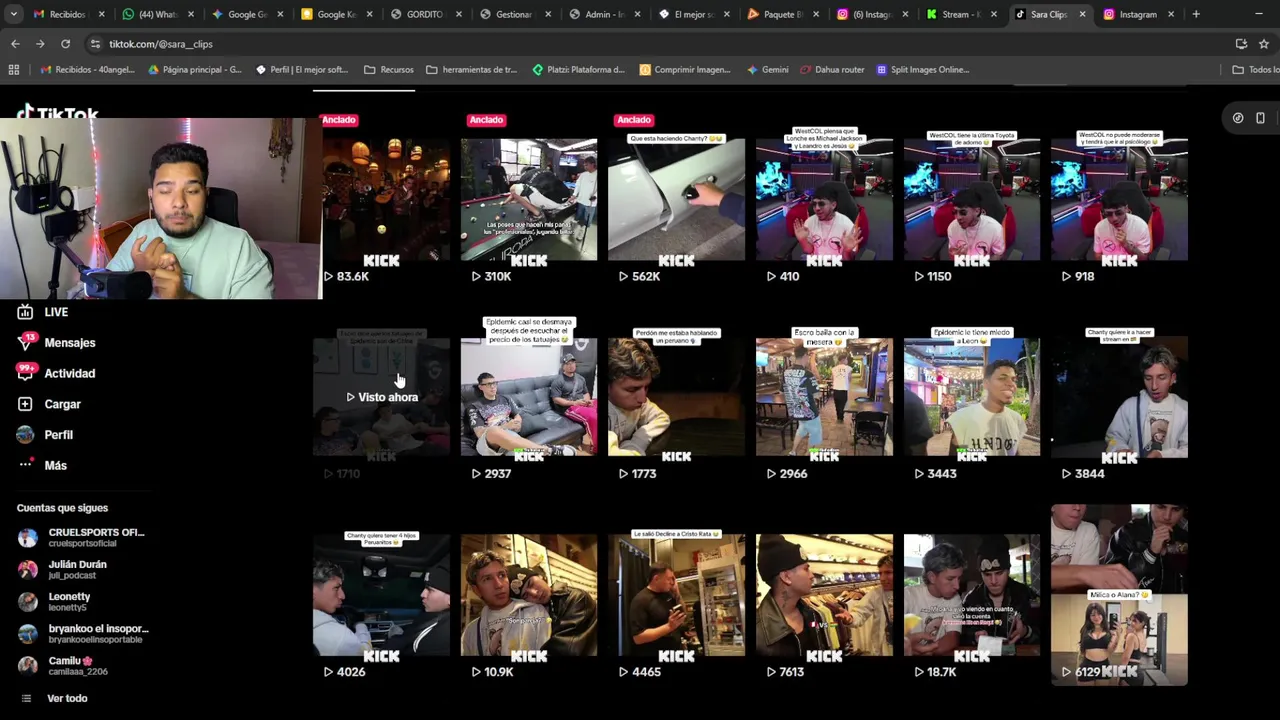Reload the TikTok page

tap(65, 44)
